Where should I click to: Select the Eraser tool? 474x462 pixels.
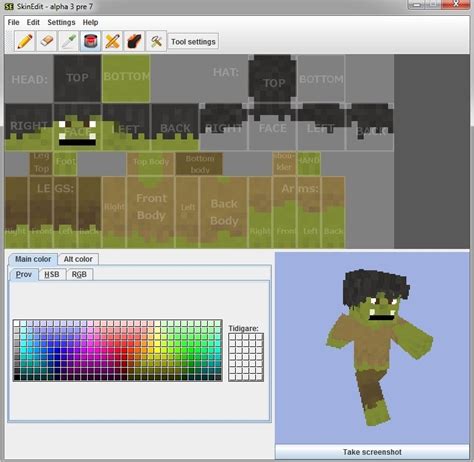click(x=46, y=41)
